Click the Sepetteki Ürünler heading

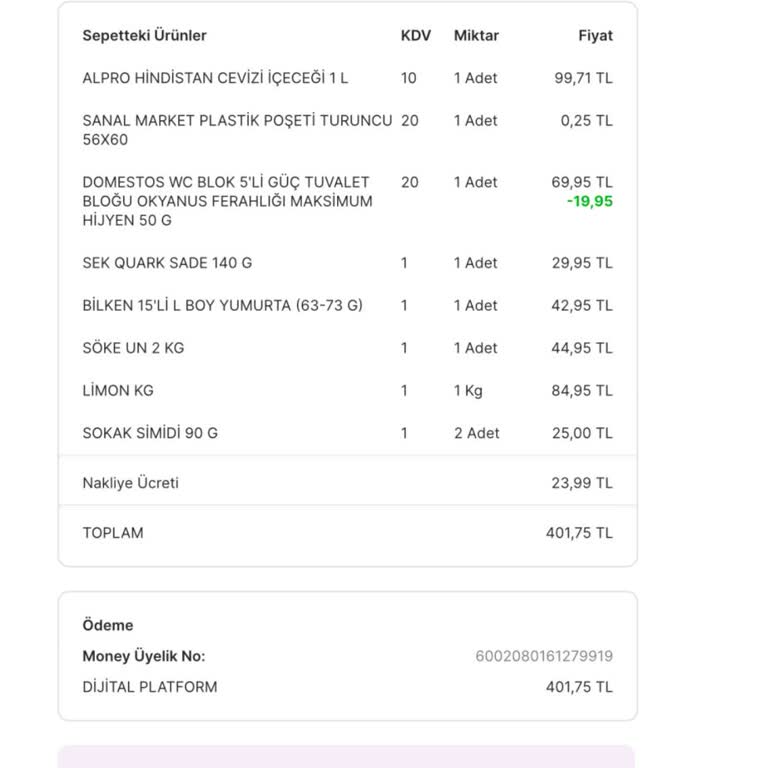pos(144,36)
